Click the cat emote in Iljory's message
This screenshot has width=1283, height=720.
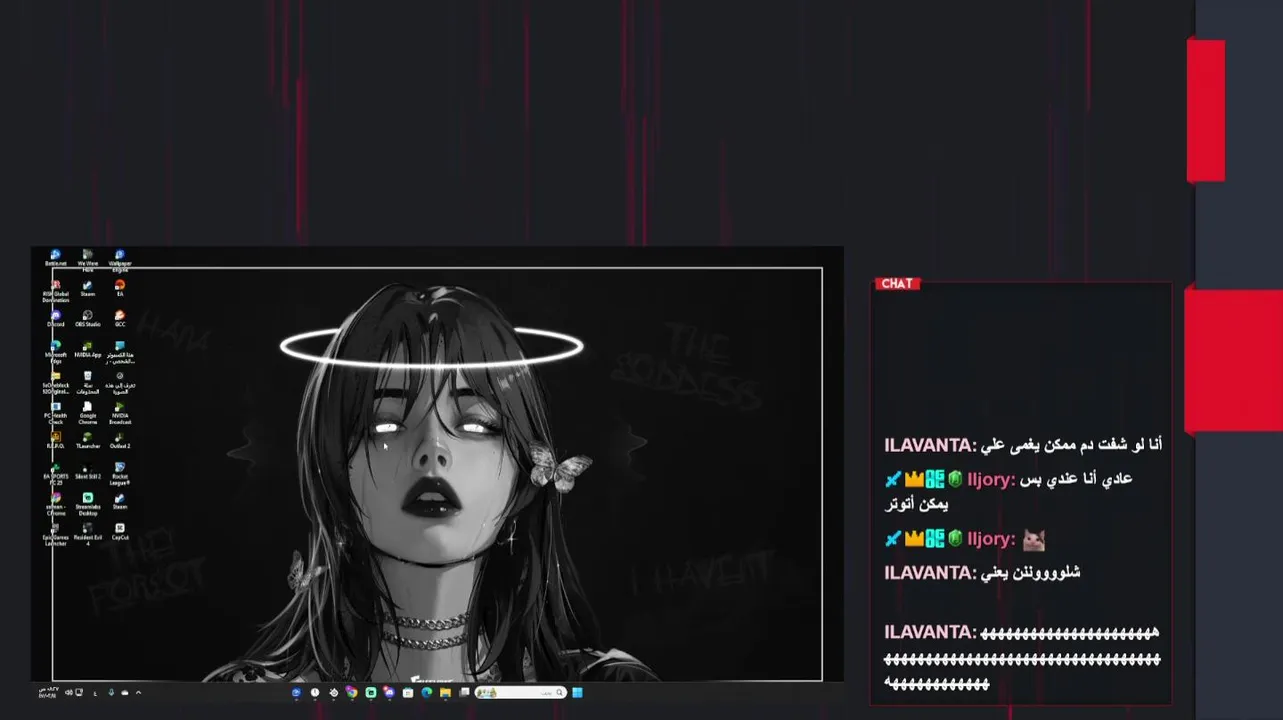1033,540
